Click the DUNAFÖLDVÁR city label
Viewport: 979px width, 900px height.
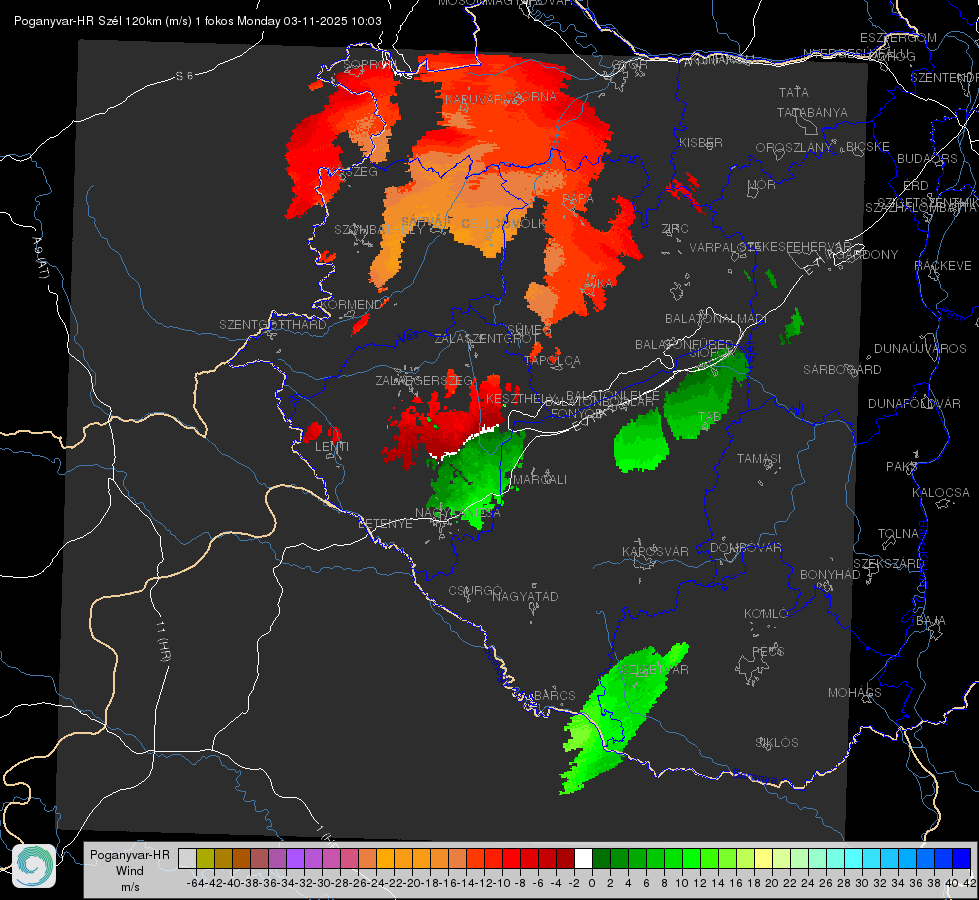tap(914, 403)
